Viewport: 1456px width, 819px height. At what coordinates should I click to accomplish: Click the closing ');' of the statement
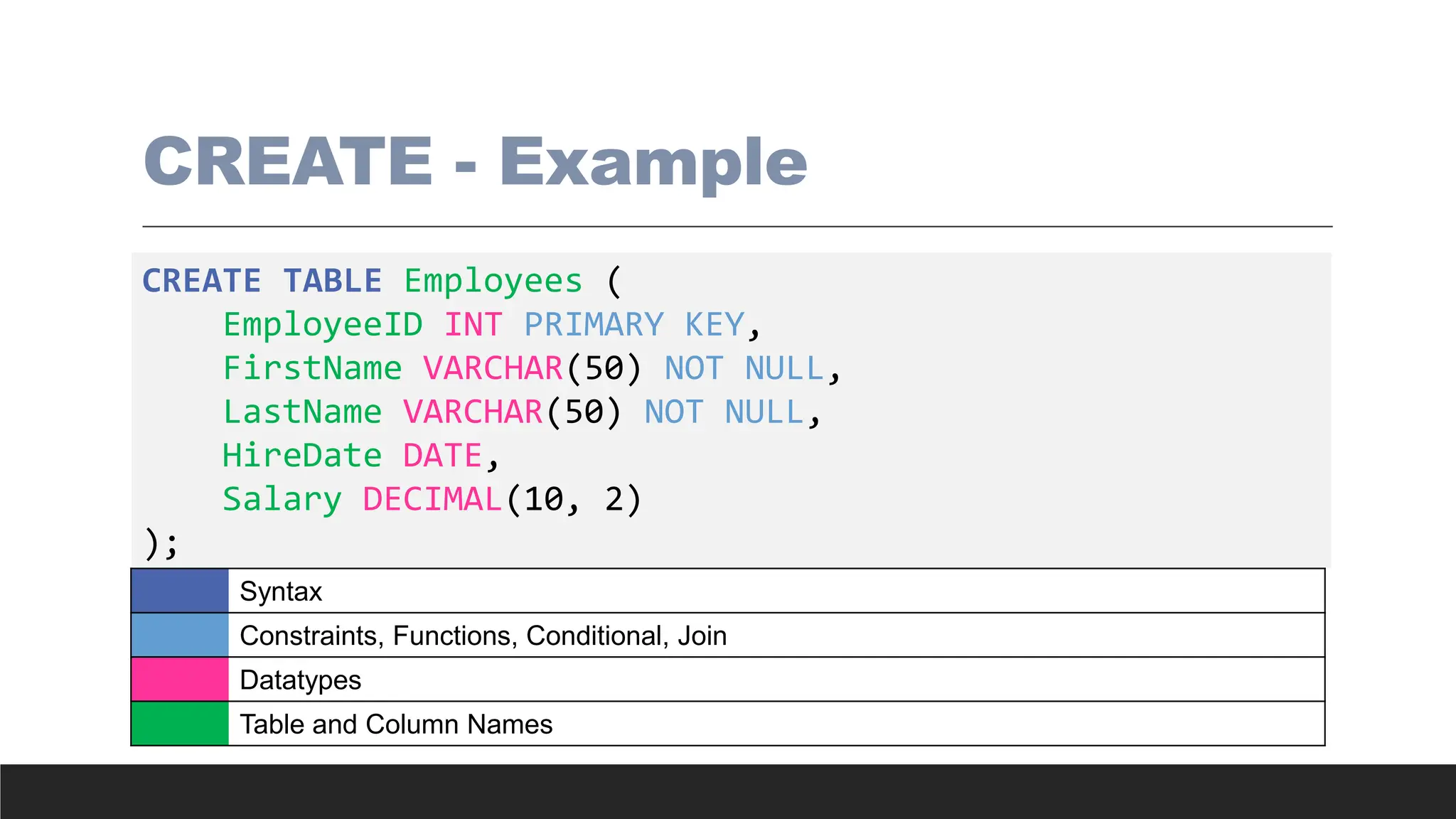[161, 545]
